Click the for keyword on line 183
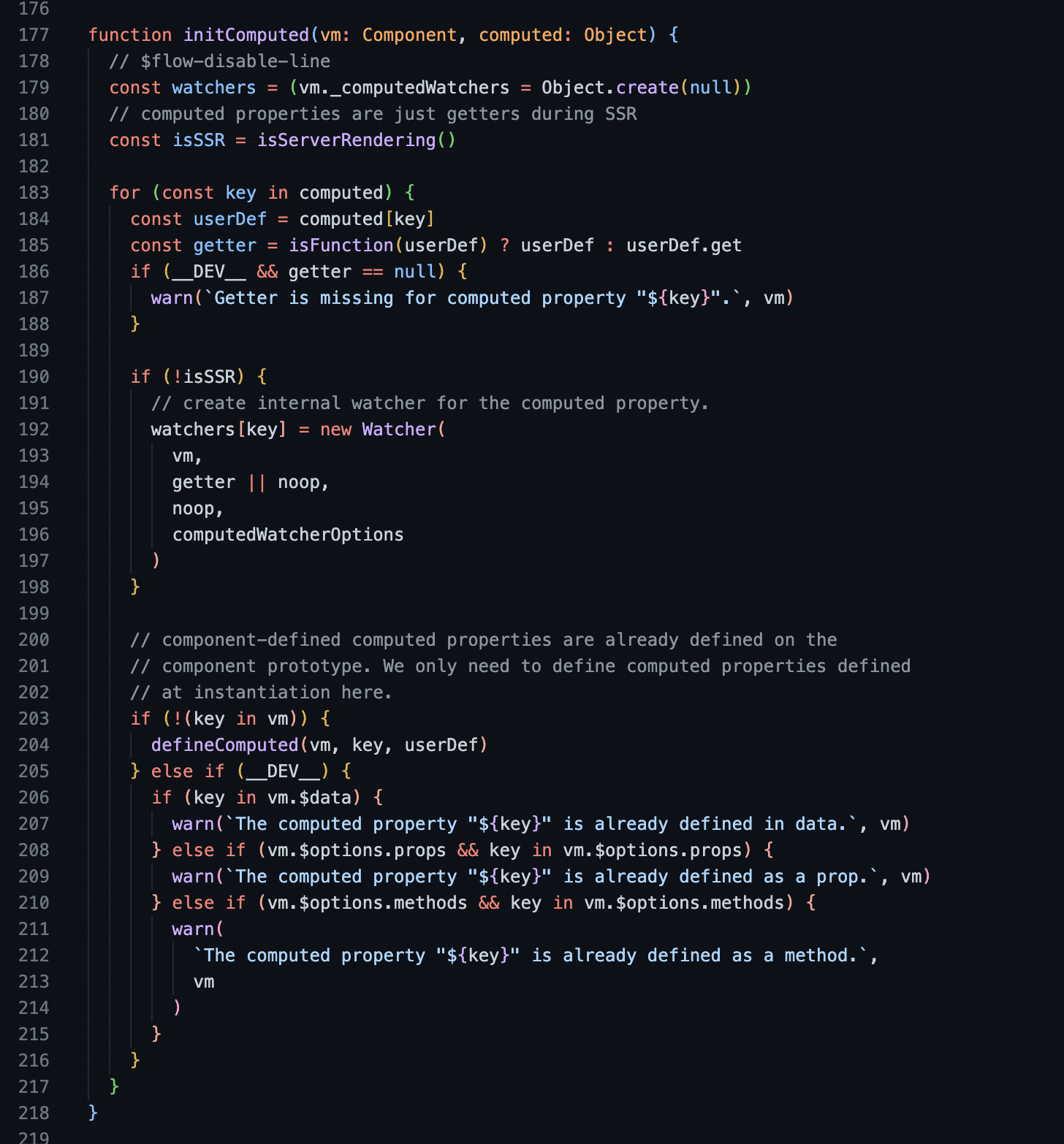This screenshot has height=1144, width=1064. 125,193
